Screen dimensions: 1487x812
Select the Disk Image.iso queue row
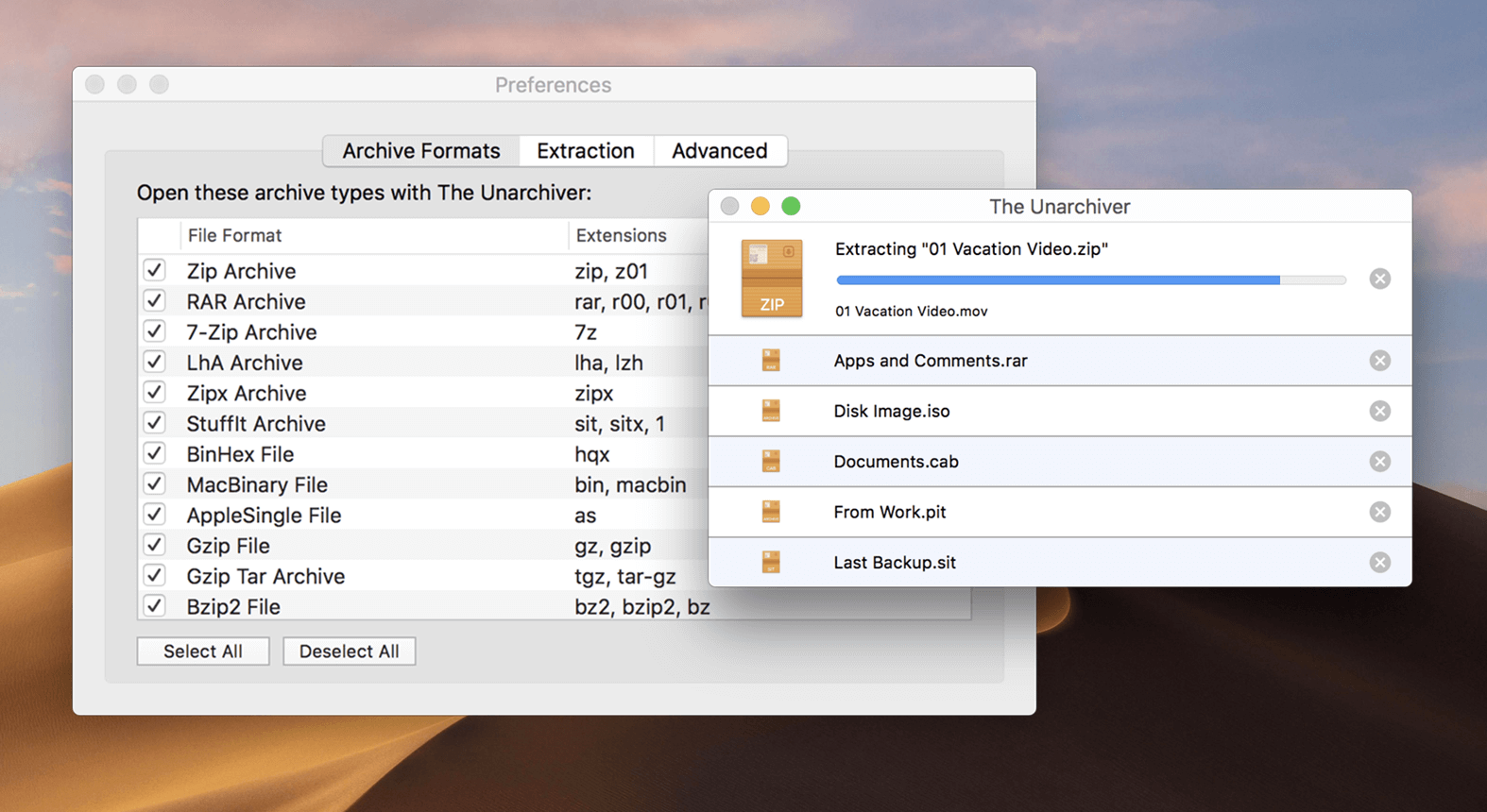coord(1060,411)
